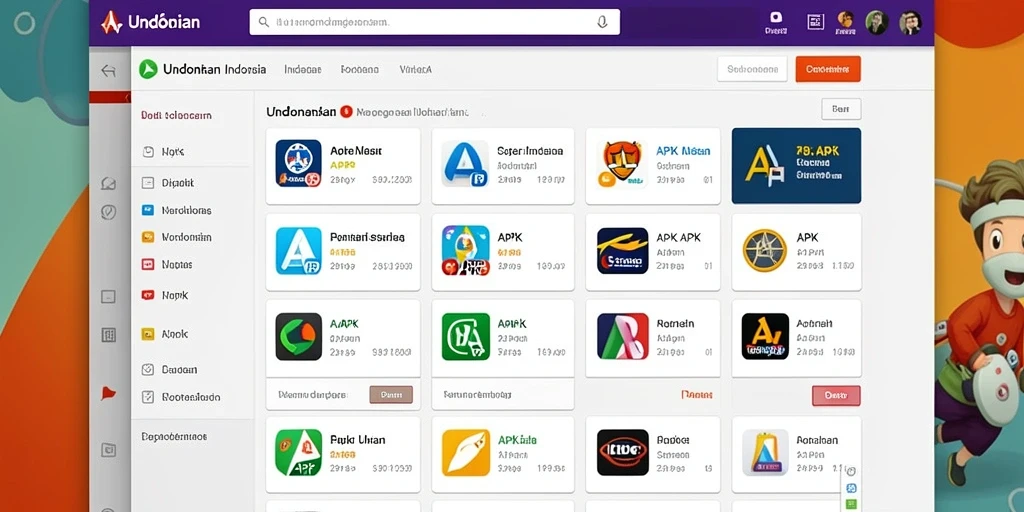Screen dimensions: 1024x512
Task: Click the orange Coooenne button
Action: [827, 69]
